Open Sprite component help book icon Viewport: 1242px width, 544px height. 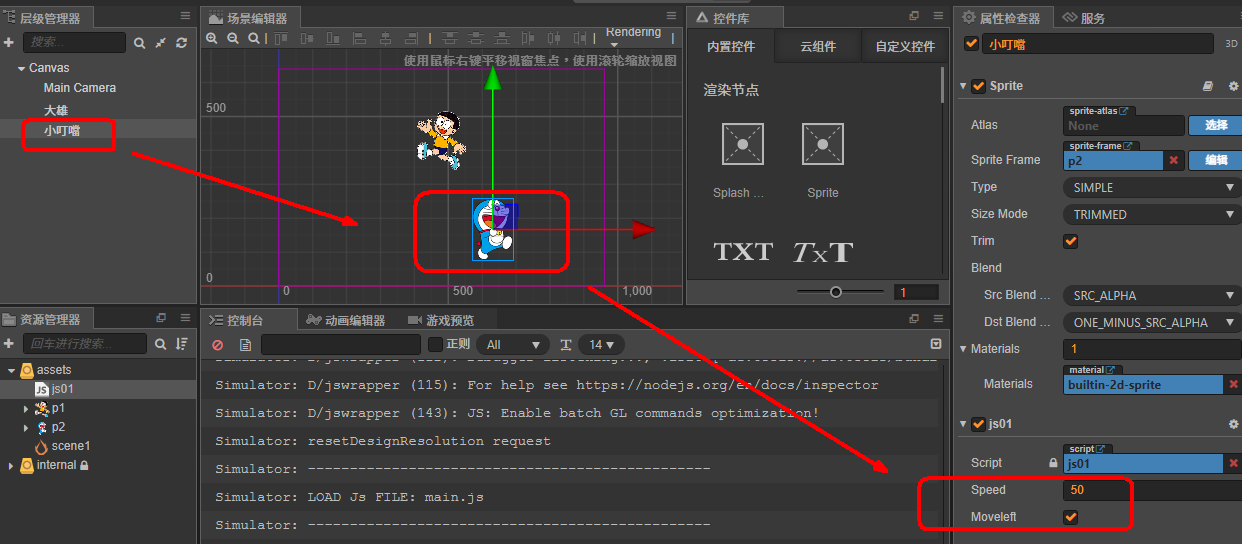(x=1207, y=86)
